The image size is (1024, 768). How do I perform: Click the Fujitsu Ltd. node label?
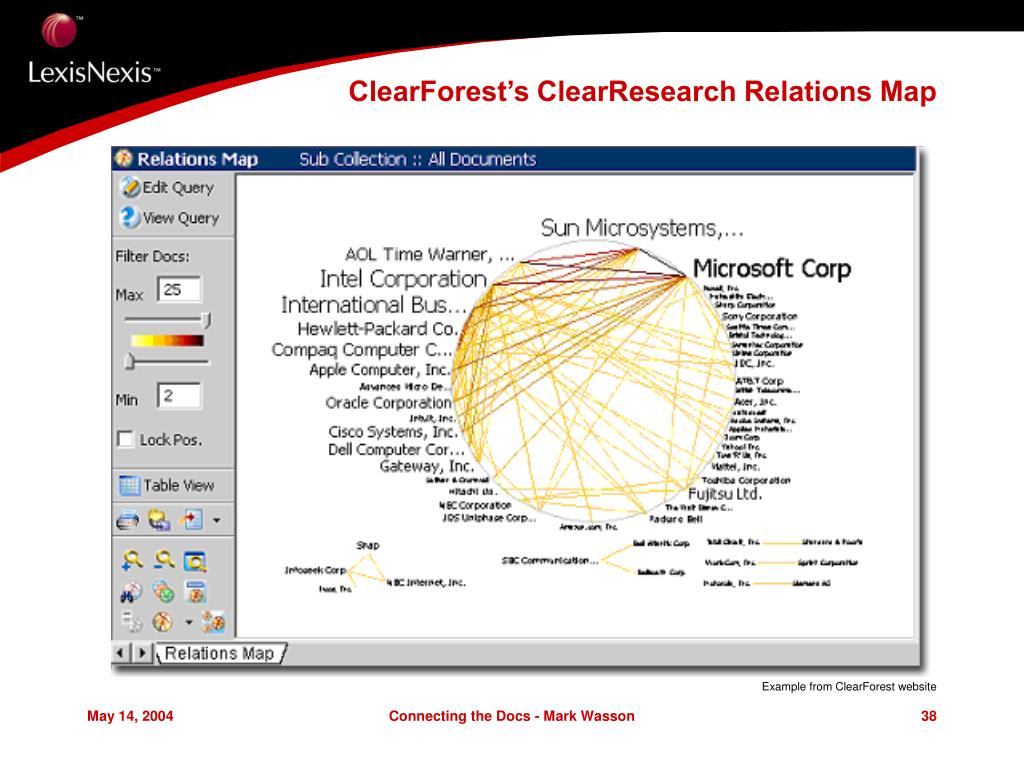coord(726,494)
